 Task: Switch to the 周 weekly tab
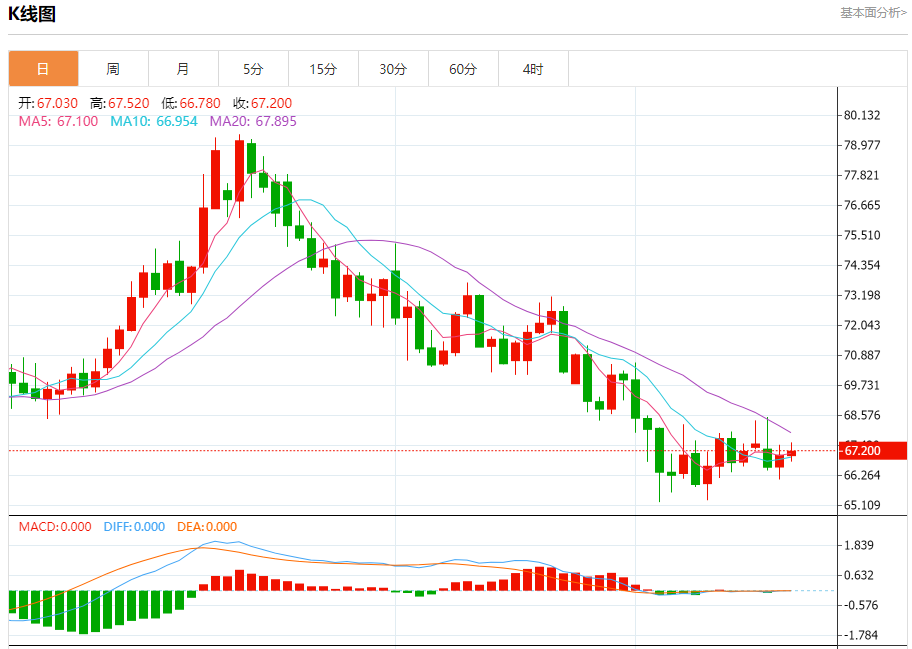coord(113,69)
